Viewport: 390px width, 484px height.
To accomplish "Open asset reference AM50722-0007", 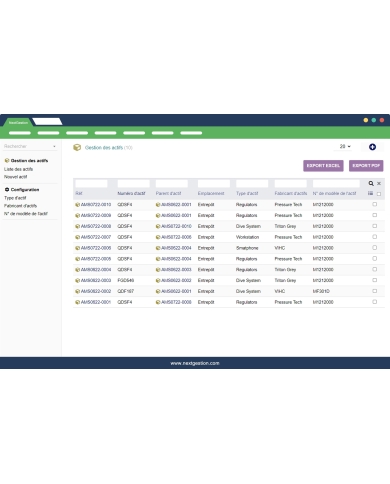I will pos(96,237).
